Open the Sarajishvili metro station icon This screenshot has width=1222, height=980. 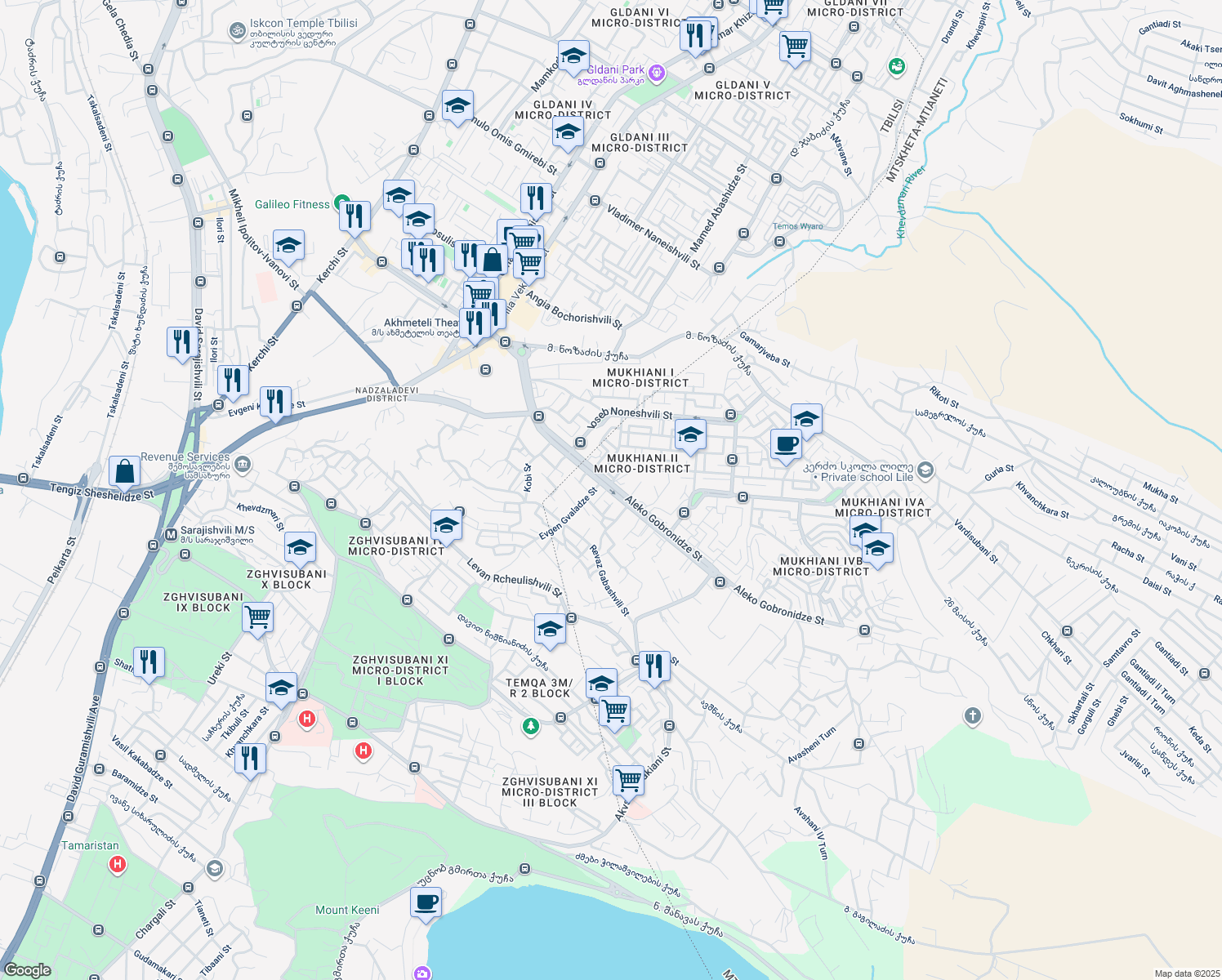(x=171, y=535)
